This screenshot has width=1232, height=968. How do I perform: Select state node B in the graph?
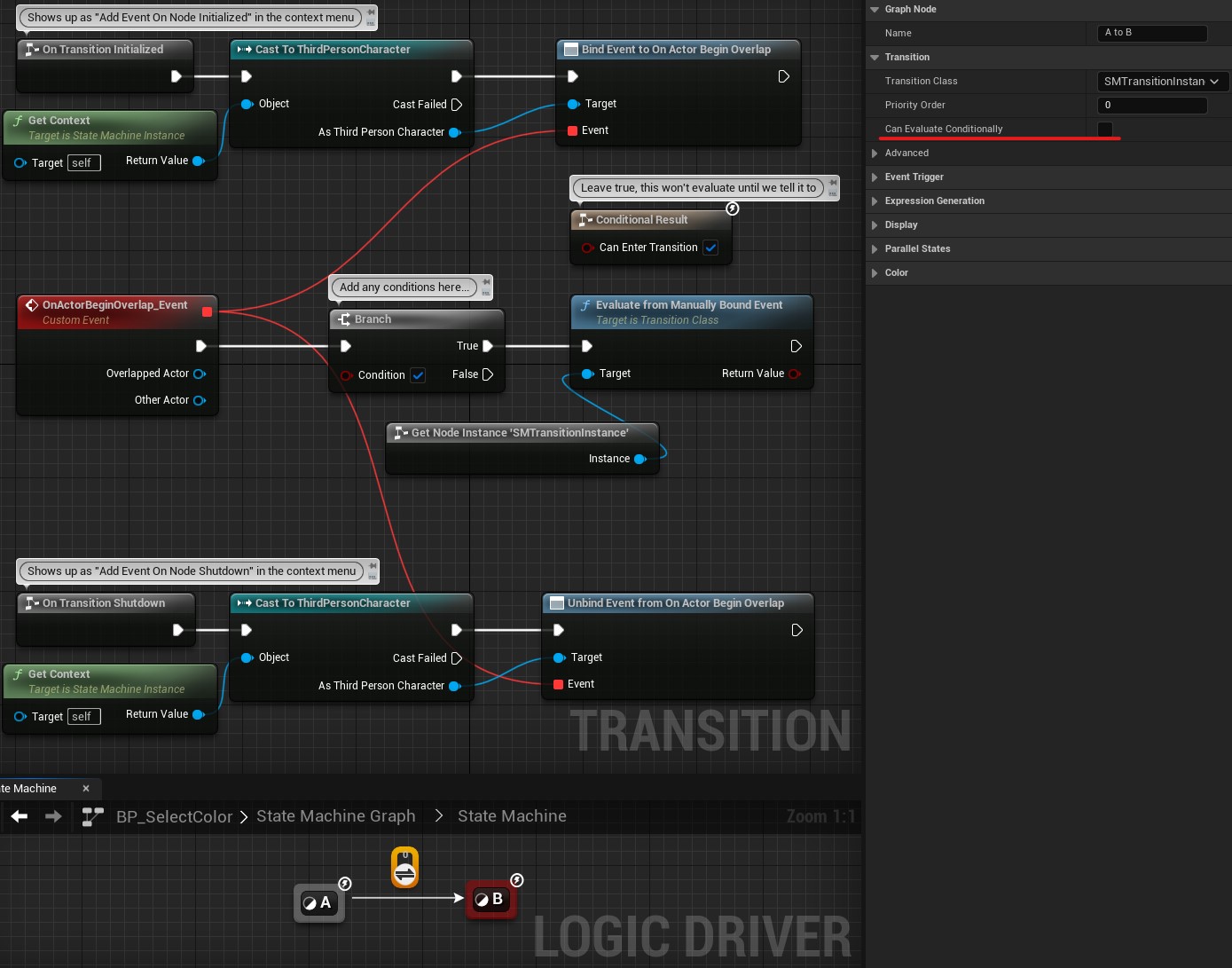pyautogui.click(x=490, y=900)
